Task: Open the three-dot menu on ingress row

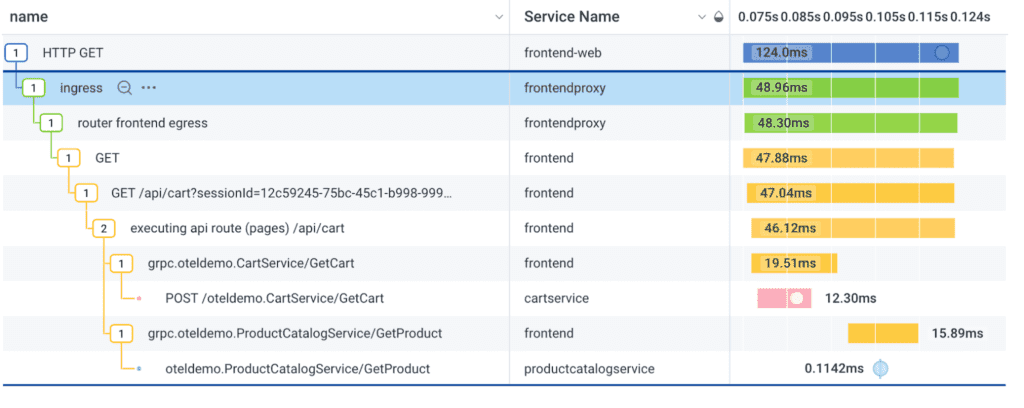Action: tap(149, 88)
